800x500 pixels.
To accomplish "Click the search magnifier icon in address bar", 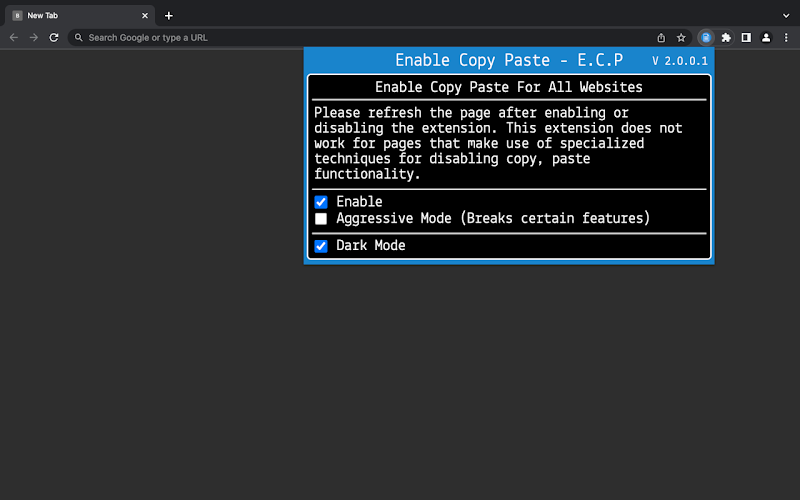I will click(x=79, y=38).
